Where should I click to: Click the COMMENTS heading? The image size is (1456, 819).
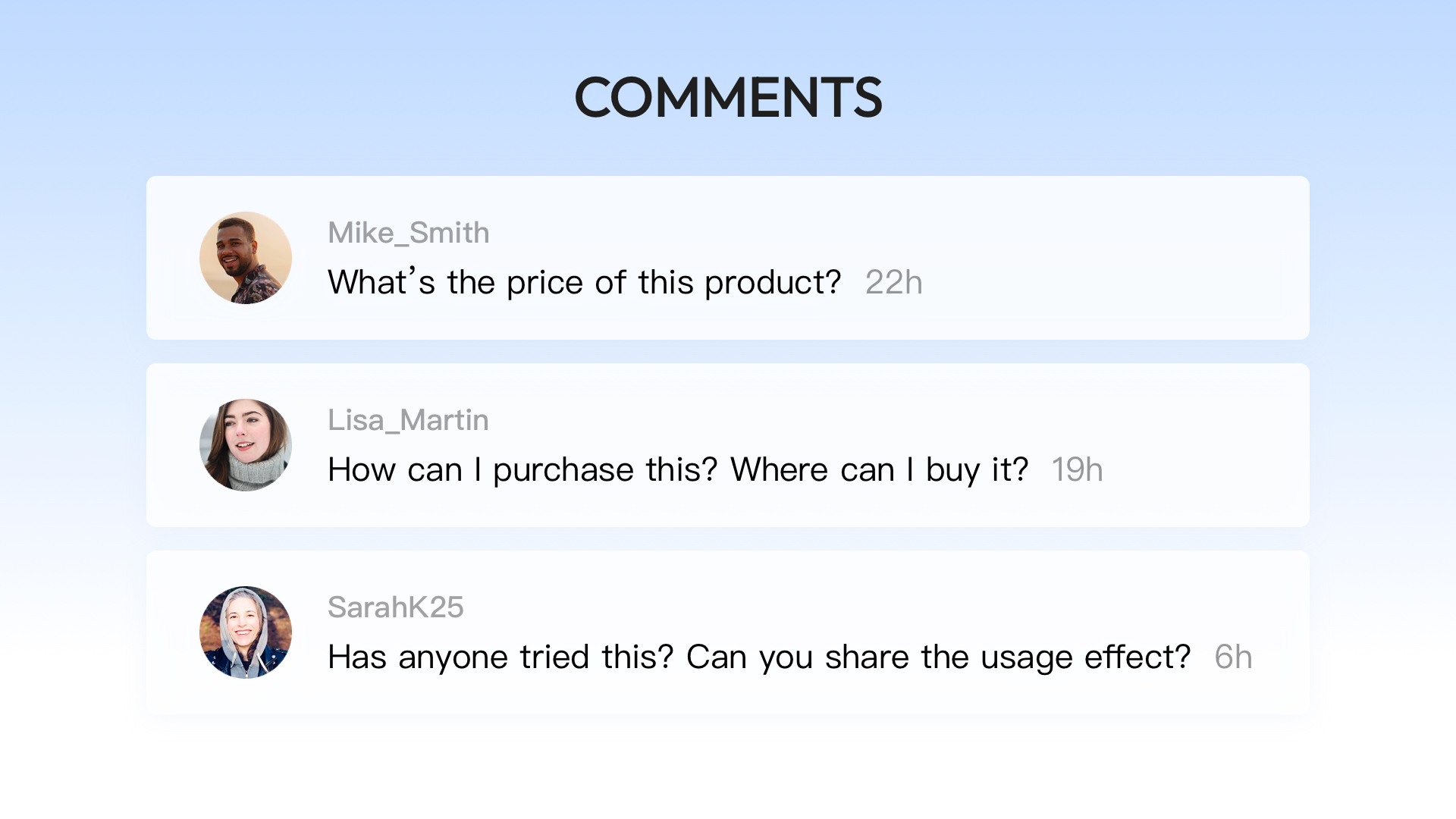point(728,98)
